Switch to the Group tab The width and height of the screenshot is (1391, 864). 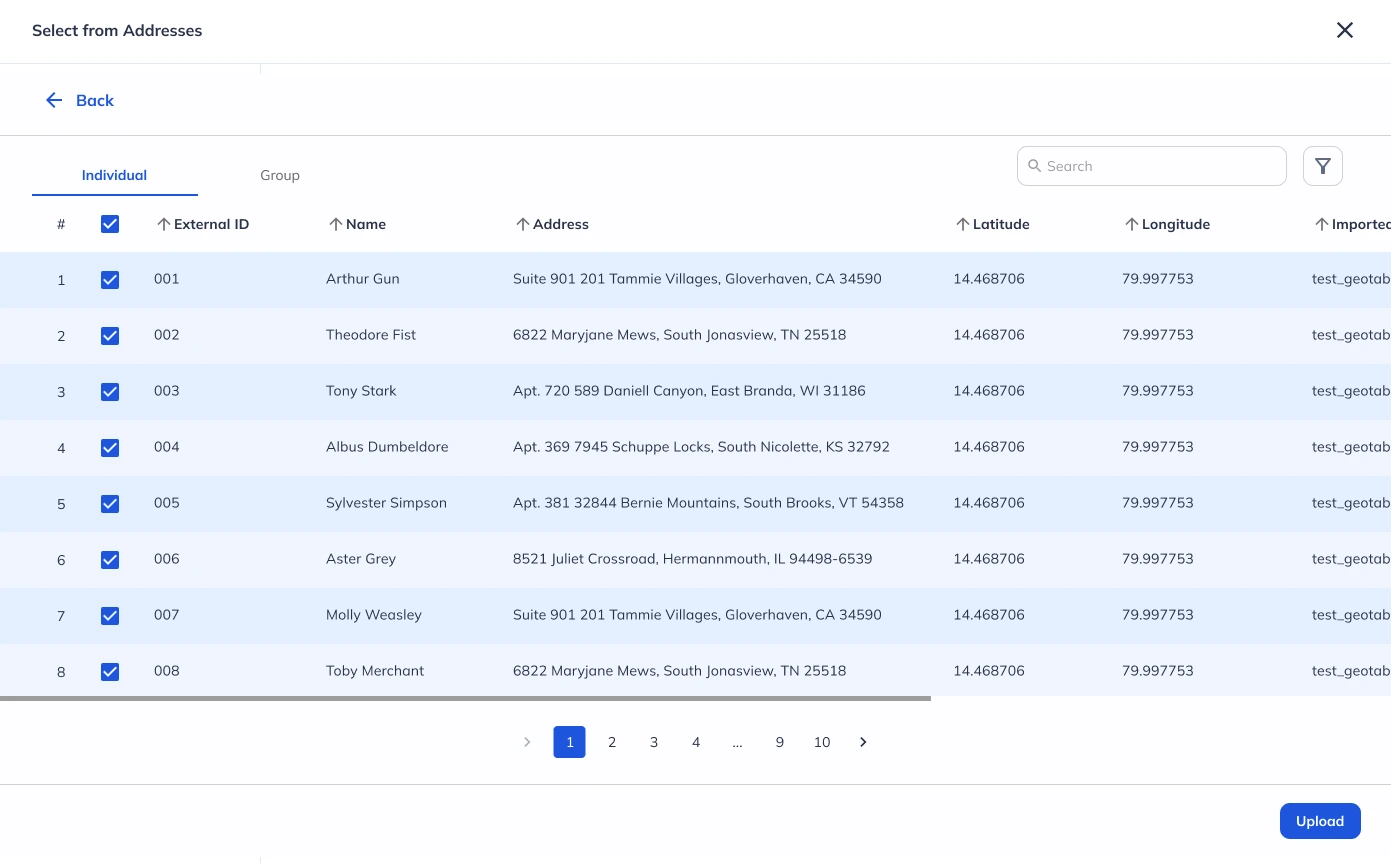[280, 175]
